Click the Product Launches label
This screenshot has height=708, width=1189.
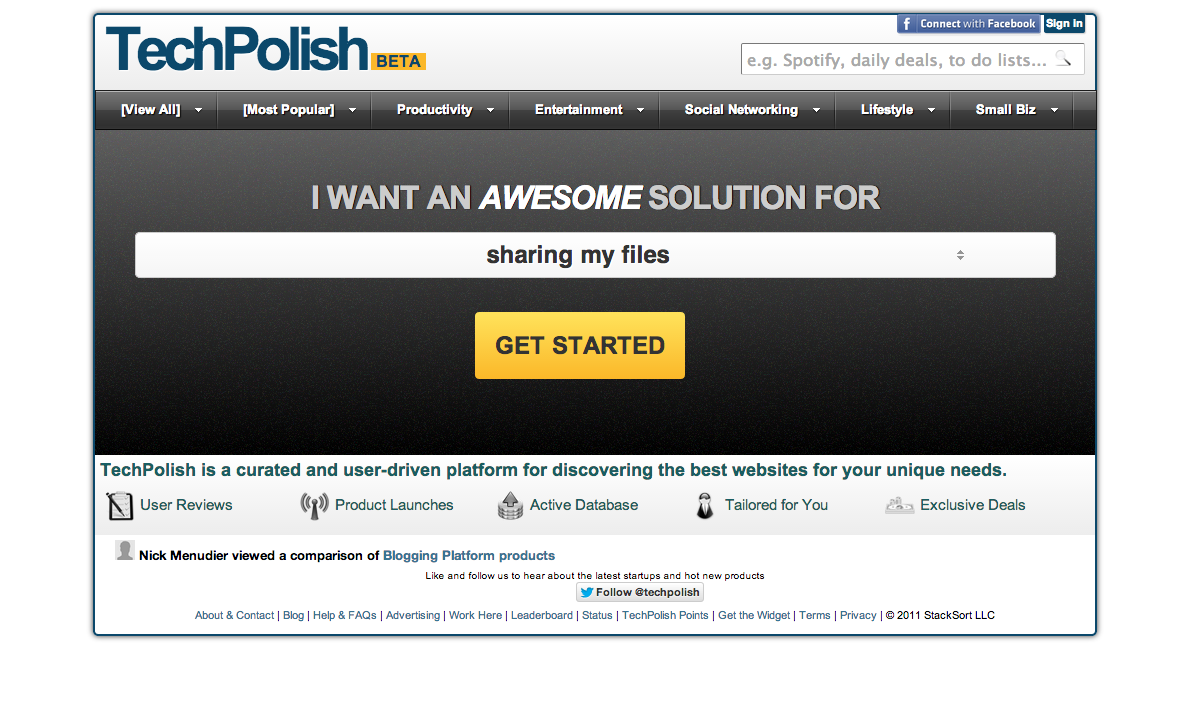tap(394, 505)
